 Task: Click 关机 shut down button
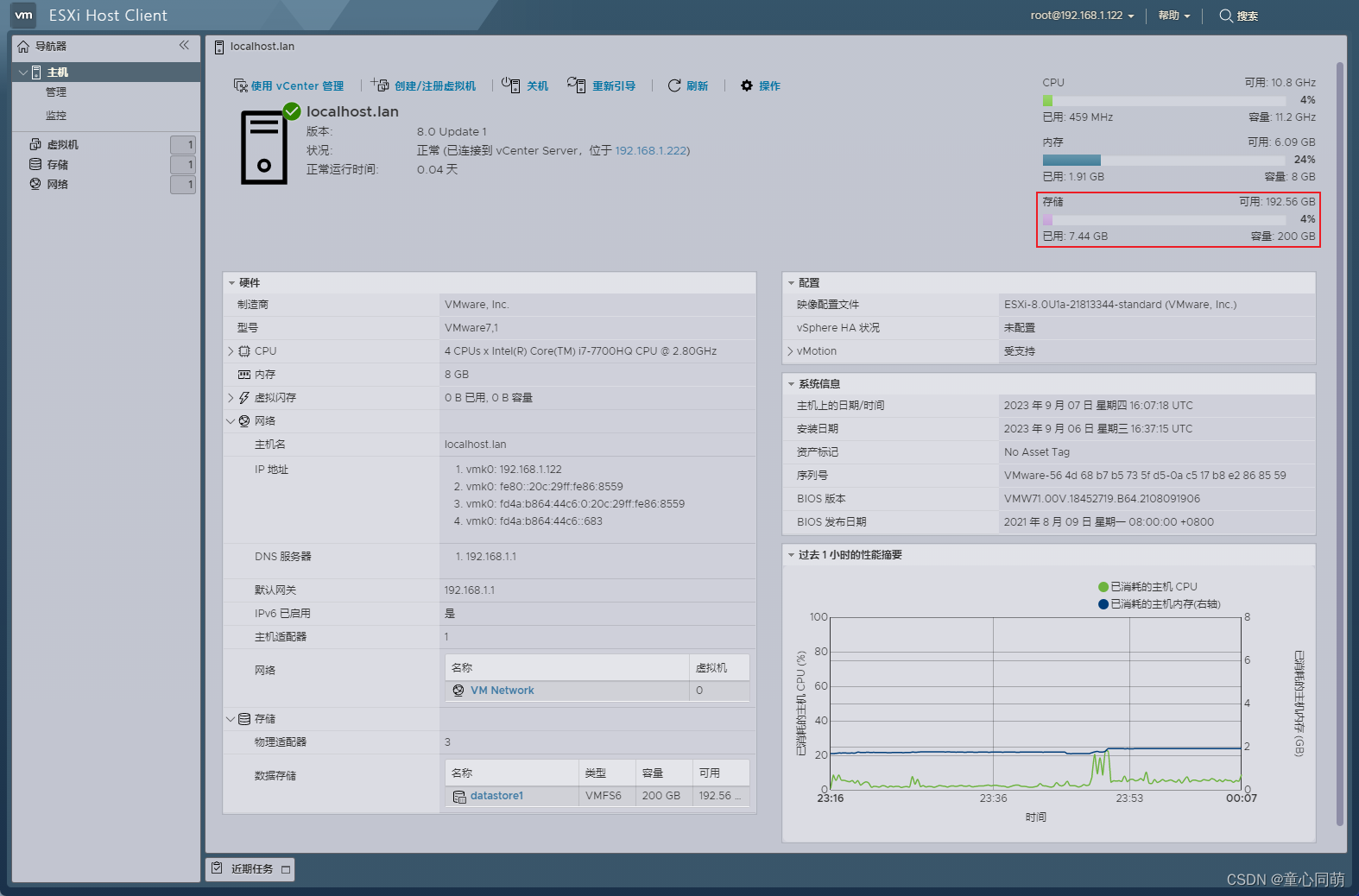[525, 85]
